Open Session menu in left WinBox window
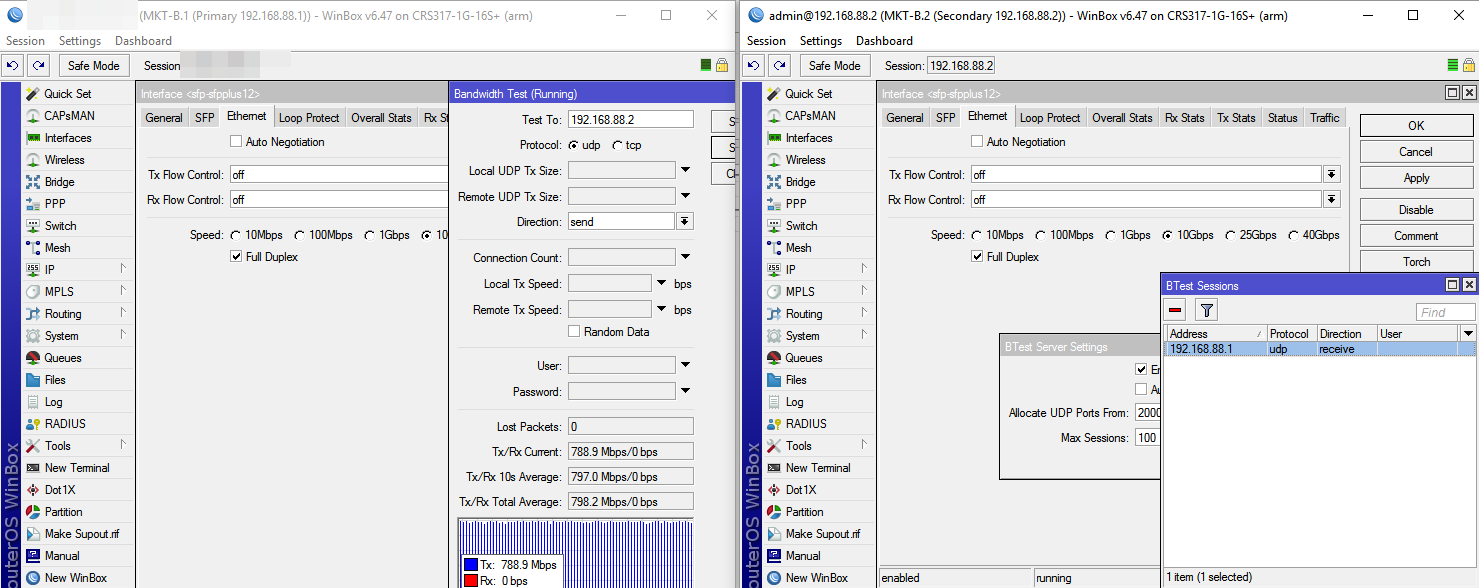Viewport: 1479px width, 588px height. coord(25,41)
